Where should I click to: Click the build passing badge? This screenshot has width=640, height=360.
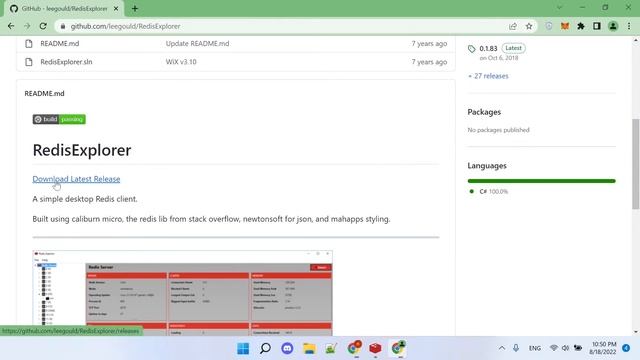(x=59, y=119)
